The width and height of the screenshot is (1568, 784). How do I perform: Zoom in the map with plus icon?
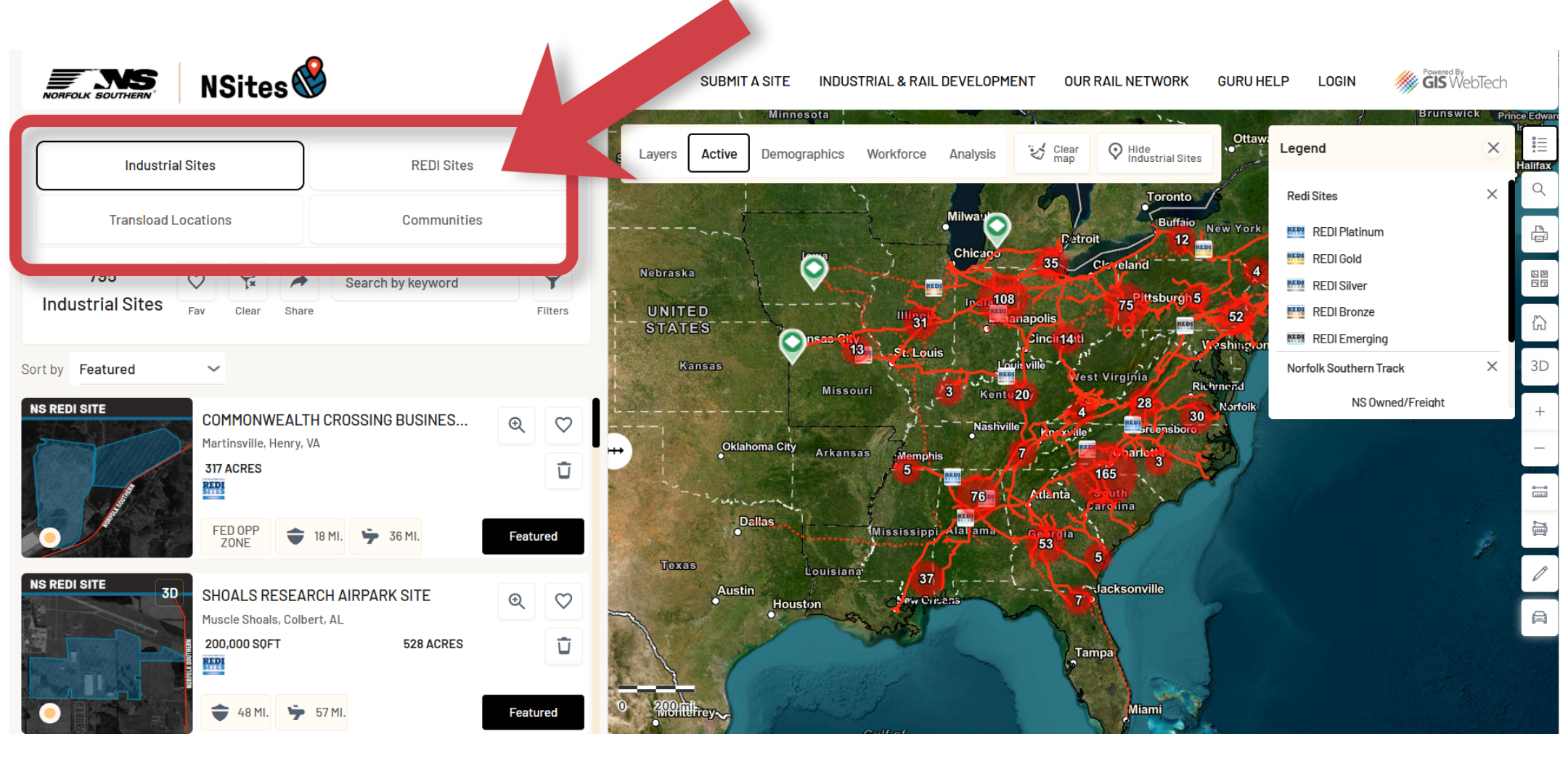(1539, 412)
